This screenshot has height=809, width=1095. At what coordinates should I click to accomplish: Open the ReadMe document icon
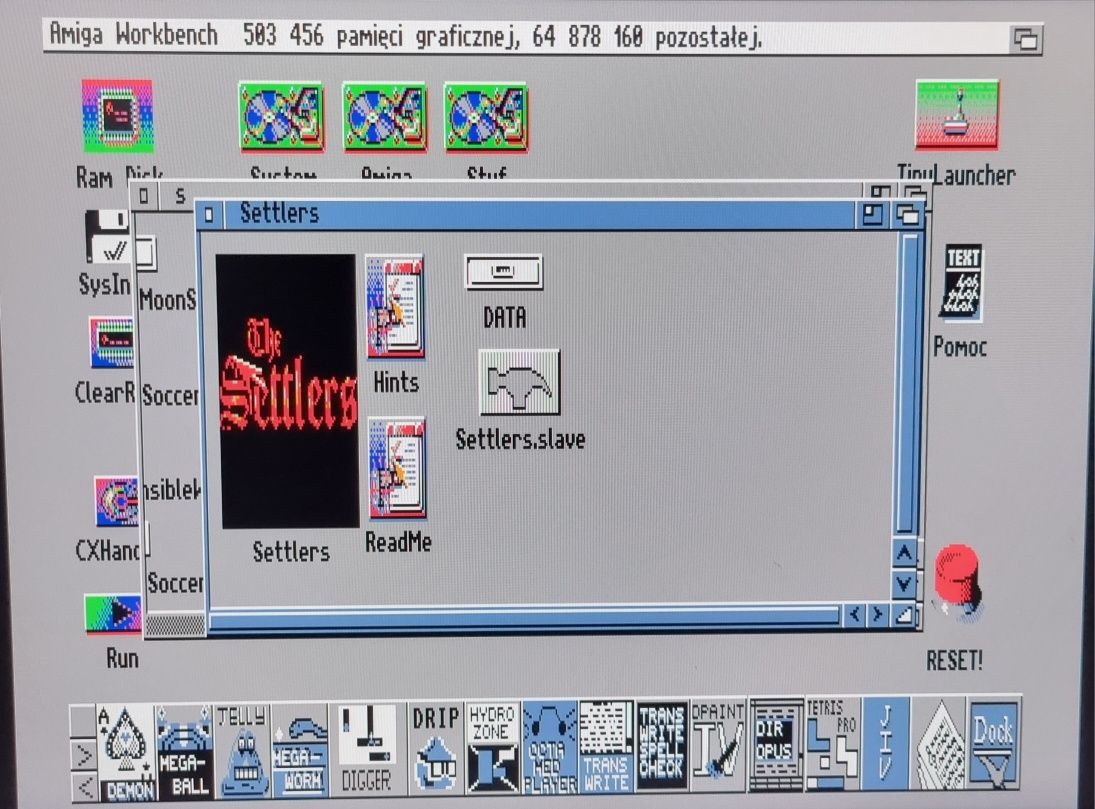(x=397, y=469)
